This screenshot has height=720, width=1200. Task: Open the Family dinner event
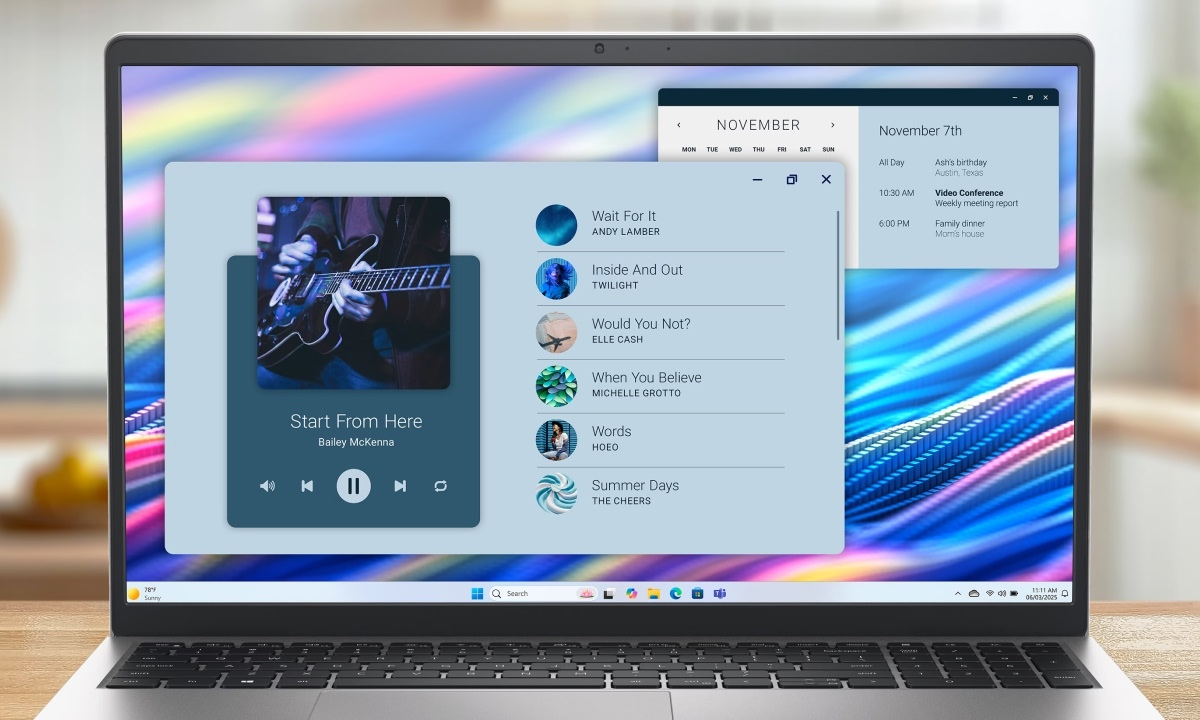point(959,224)
